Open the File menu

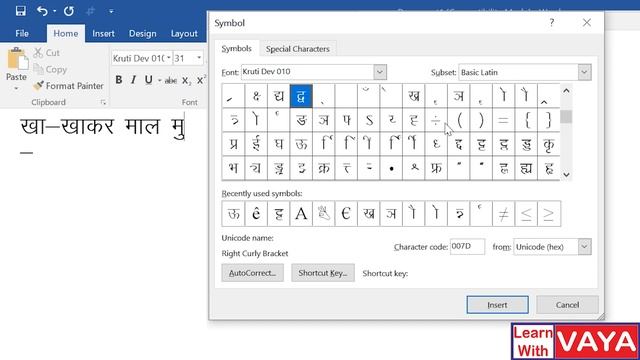[x=22, y=33]
